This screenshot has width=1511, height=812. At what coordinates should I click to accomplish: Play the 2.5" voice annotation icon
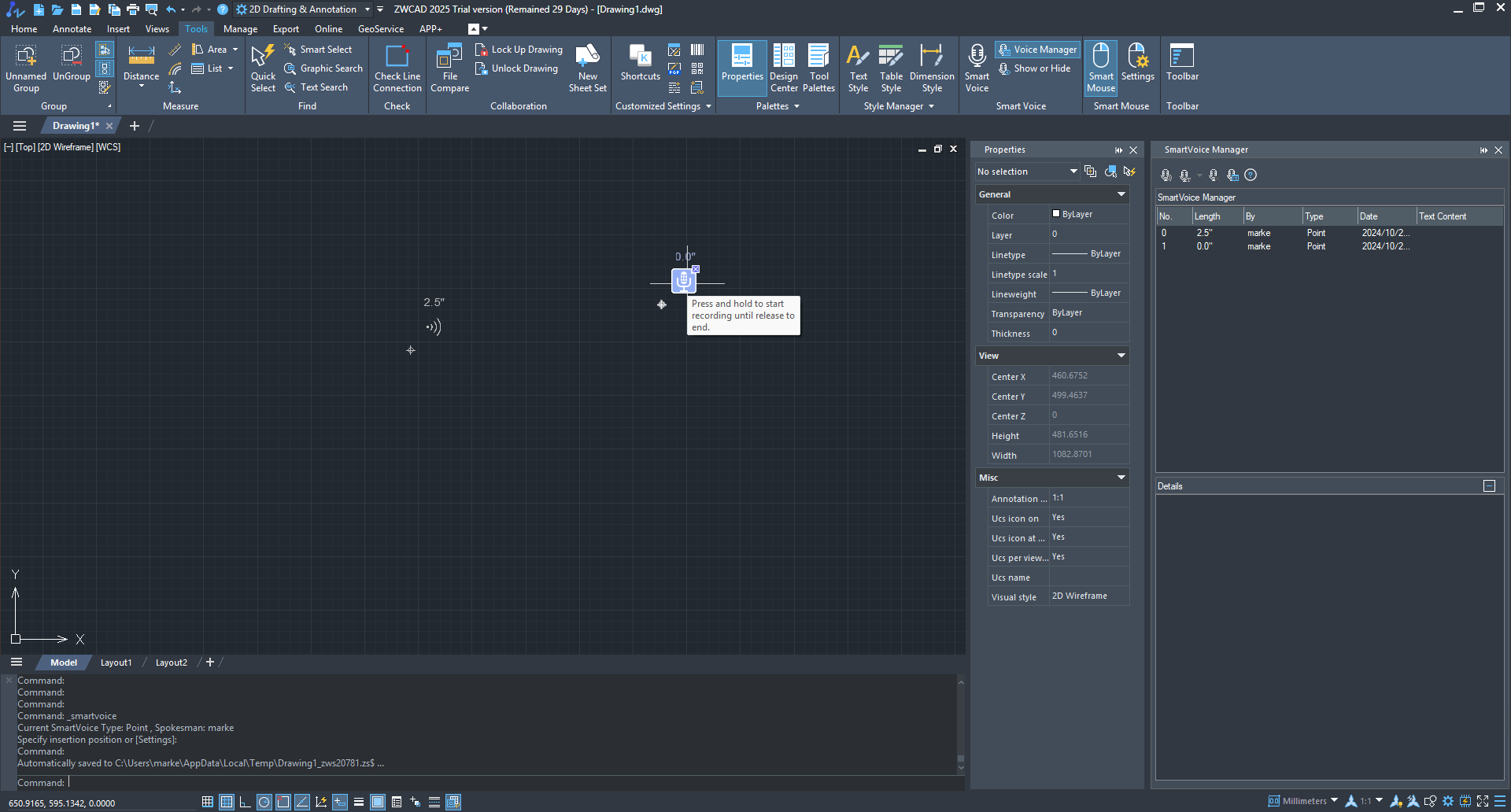pos(434,327)
